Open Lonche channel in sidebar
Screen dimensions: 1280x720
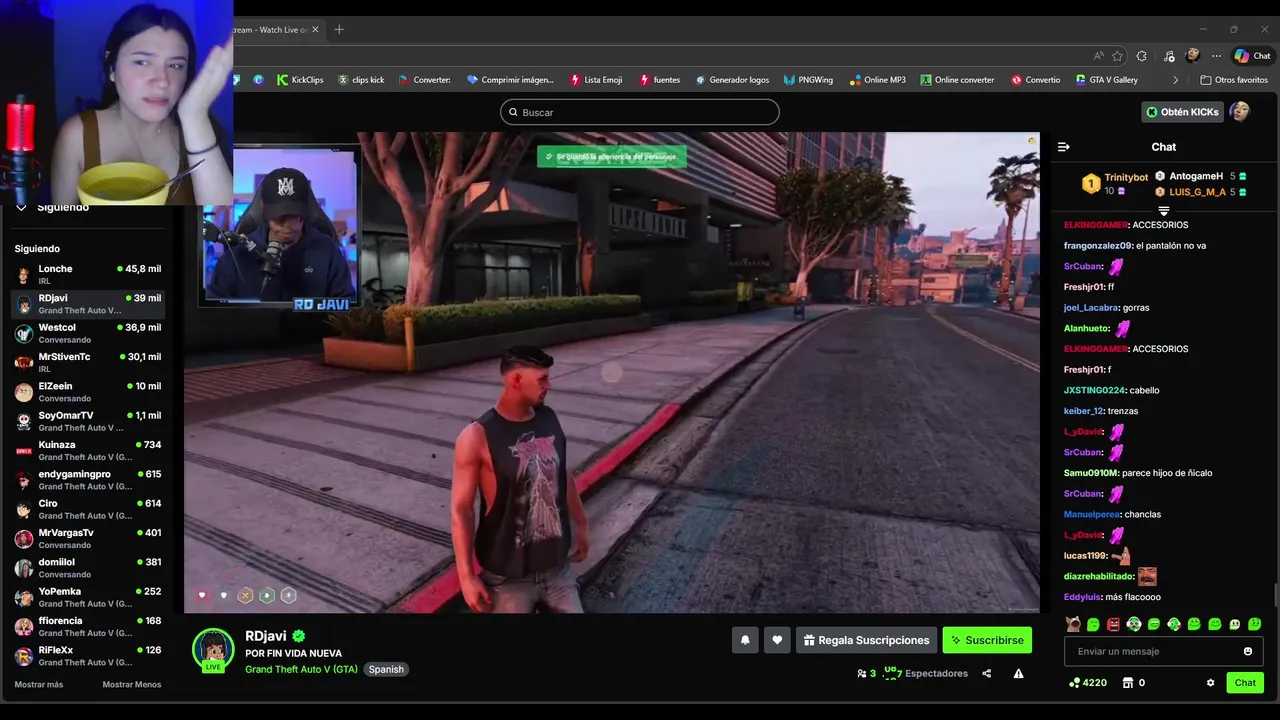click(88, 274)
